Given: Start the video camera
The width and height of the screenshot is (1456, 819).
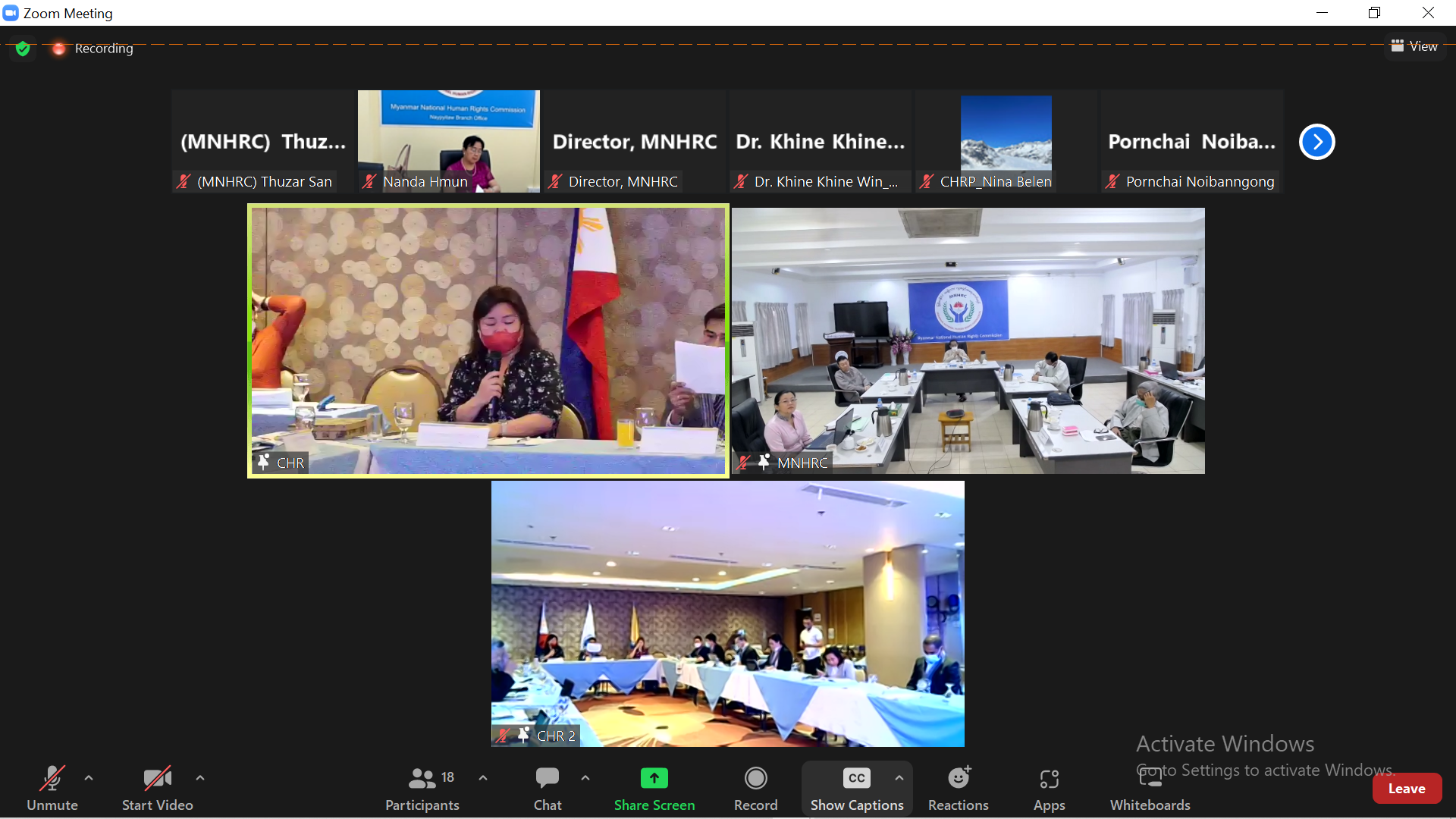Looking at the screenshot, I should click(x=158, y=788).
